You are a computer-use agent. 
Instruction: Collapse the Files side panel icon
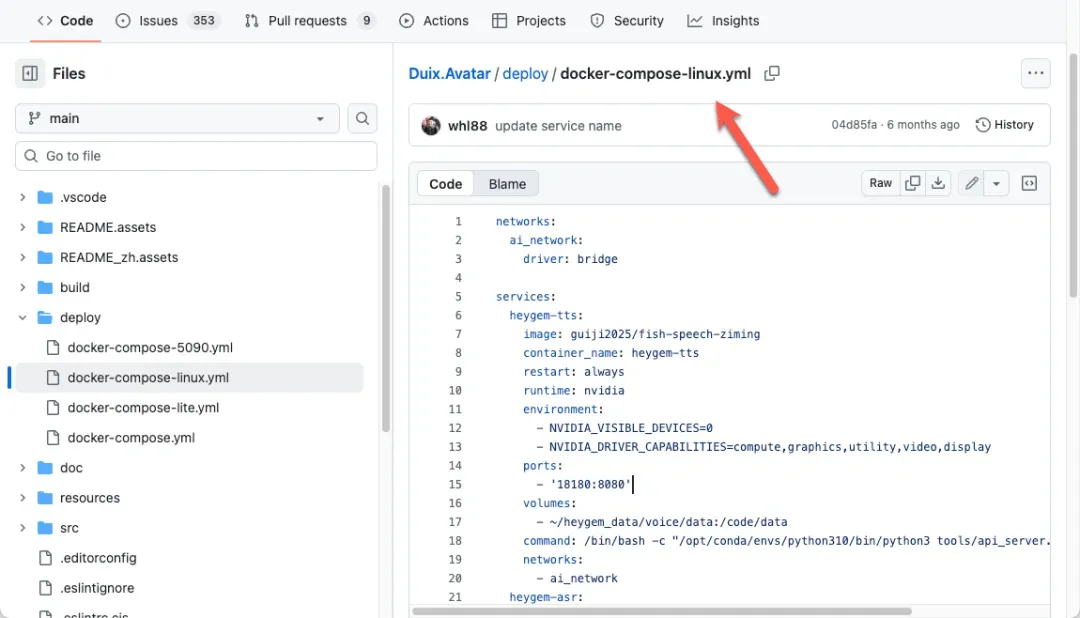pos(30,73)
